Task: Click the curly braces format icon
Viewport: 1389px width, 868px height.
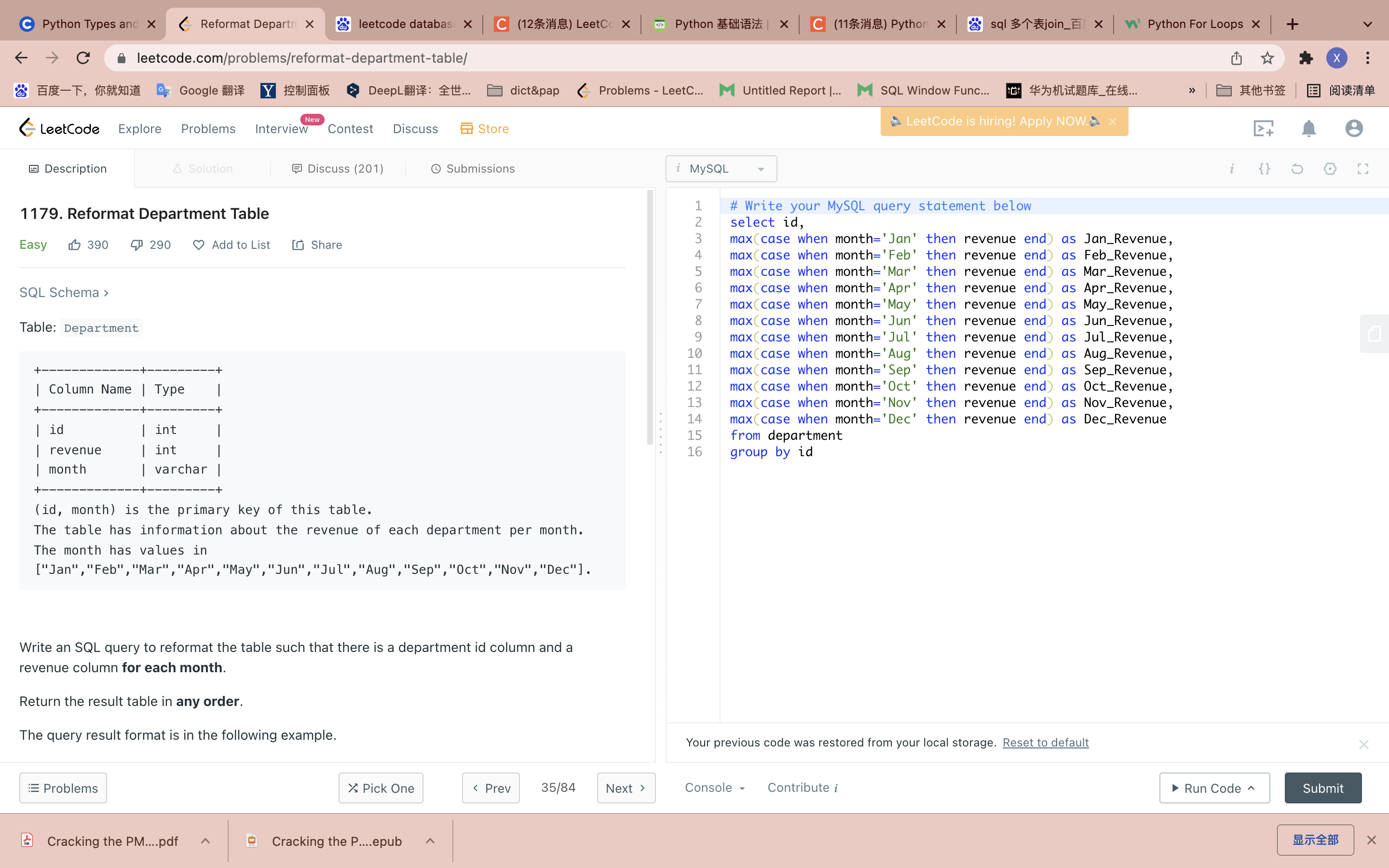Action: coord(1265,169)
